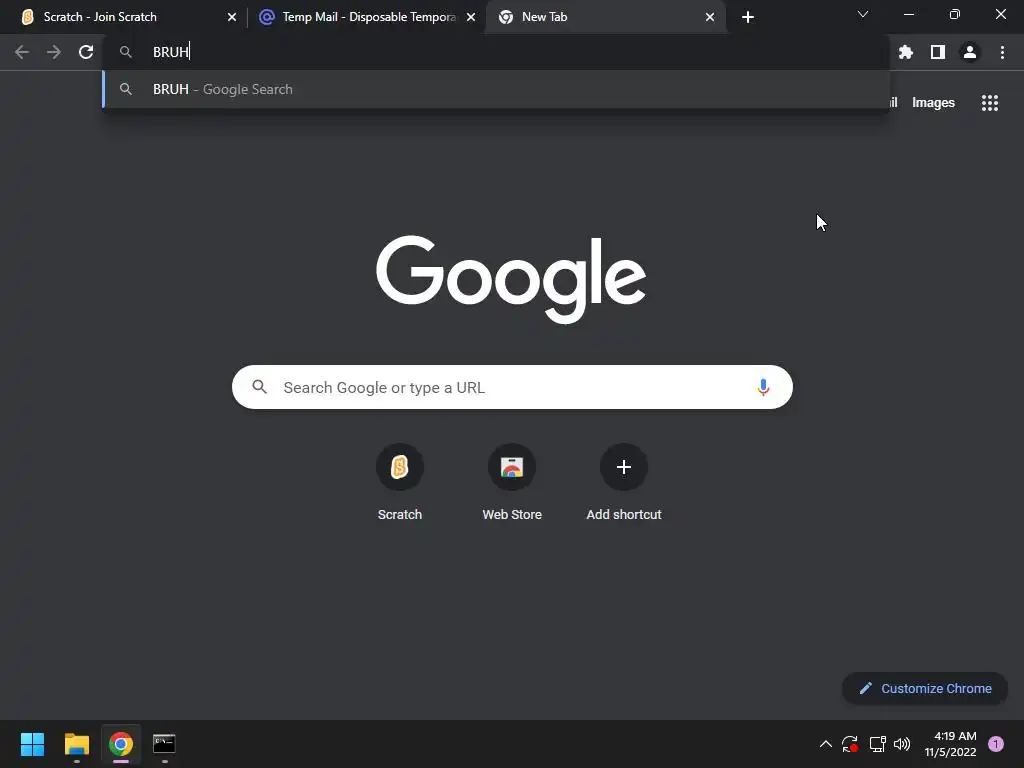
Task: Focus the Search Google or type a URL box
Action: point(512,387)
